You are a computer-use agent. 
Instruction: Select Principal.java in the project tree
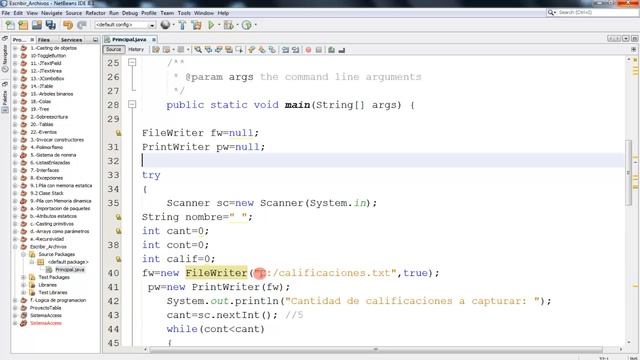(69, 270)
